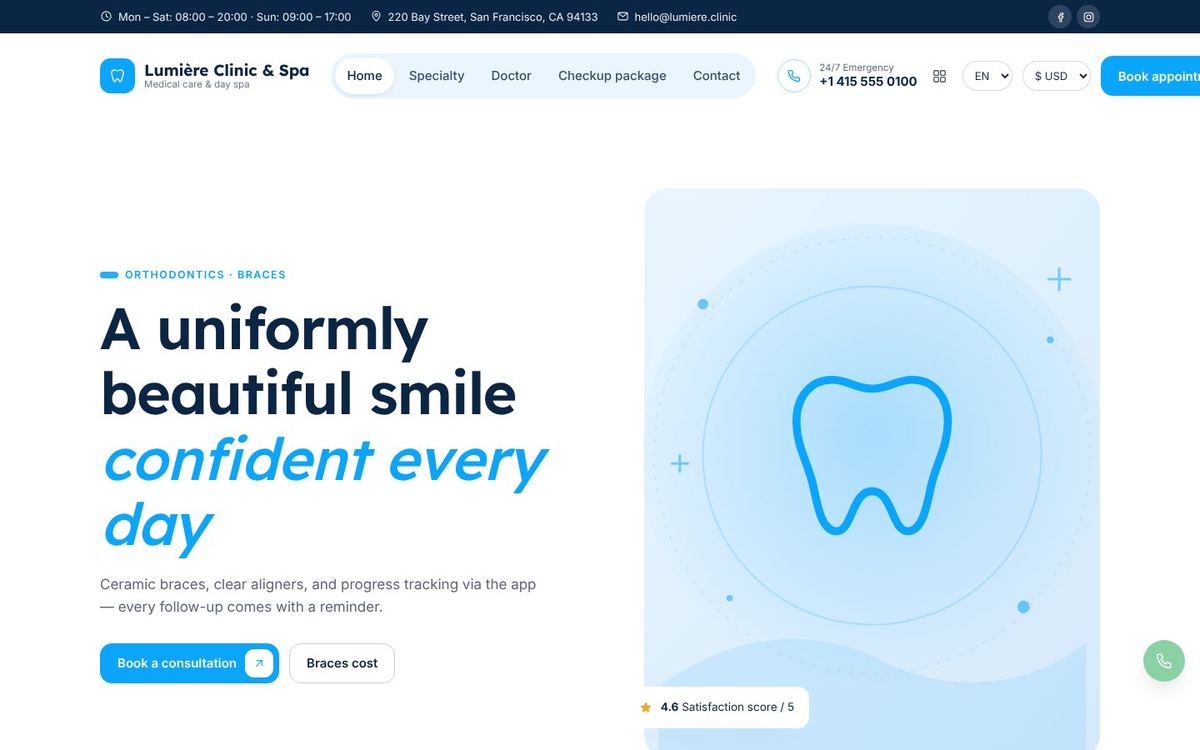Open the Specialty menu item

[x=437, y=76]
